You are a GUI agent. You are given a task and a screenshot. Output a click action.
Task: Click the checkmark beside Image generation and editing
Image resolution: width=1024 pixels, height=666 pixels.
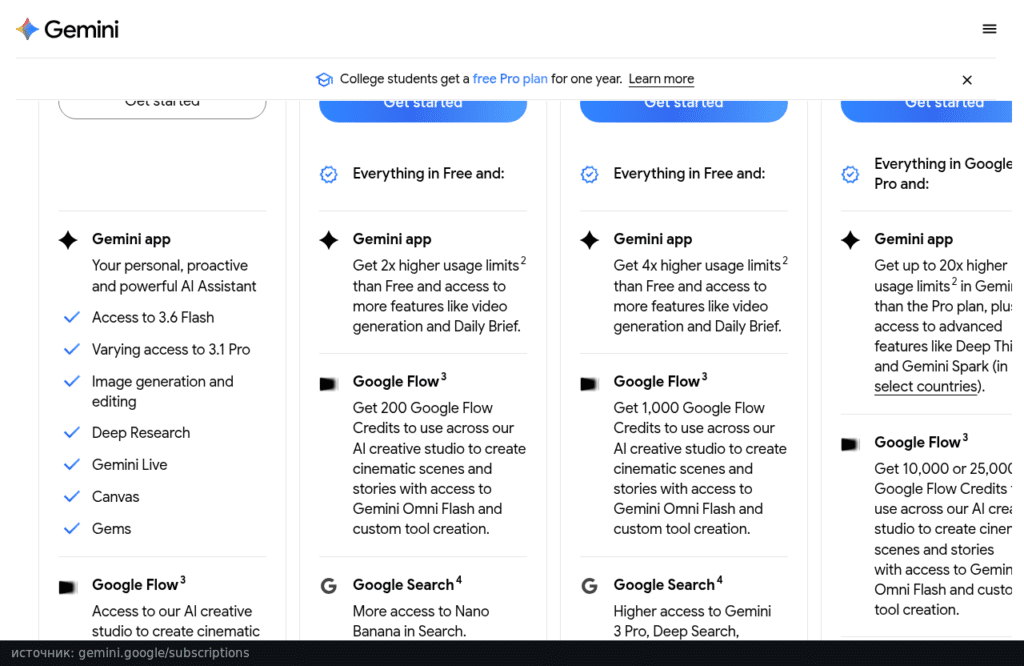(72, 381)
